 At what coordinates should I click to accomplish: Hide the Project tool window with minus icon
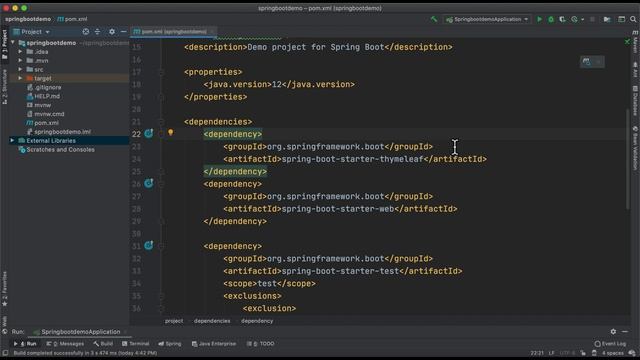click(124, 31)
